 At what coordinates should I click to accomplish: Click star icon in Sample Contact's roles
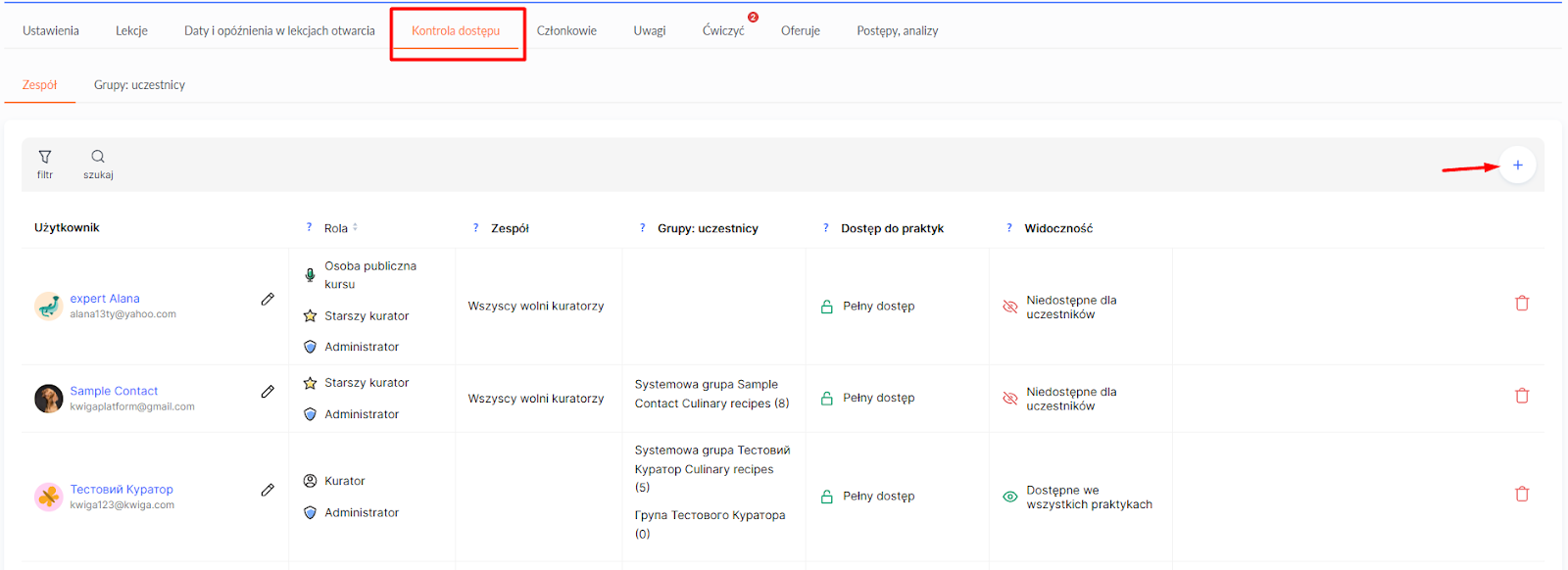point(310,383)
